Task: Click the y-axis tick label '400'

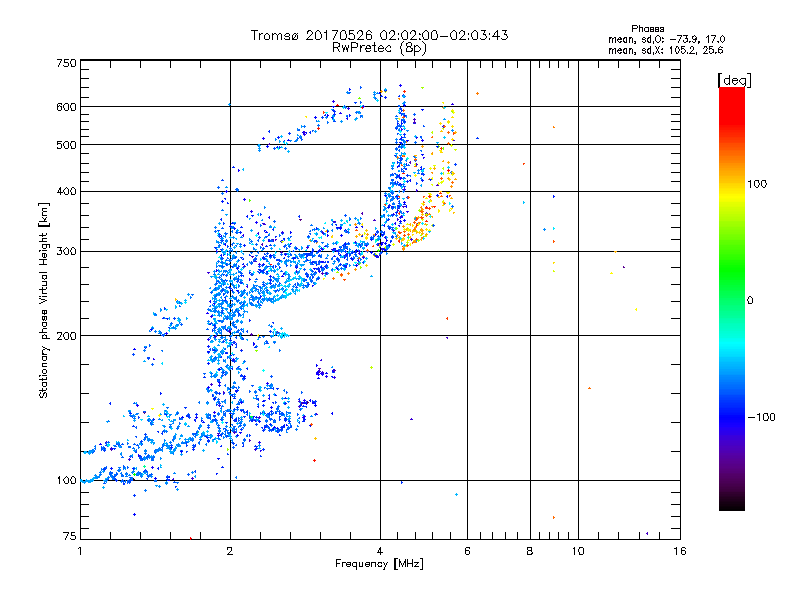Action: [66, 191]
